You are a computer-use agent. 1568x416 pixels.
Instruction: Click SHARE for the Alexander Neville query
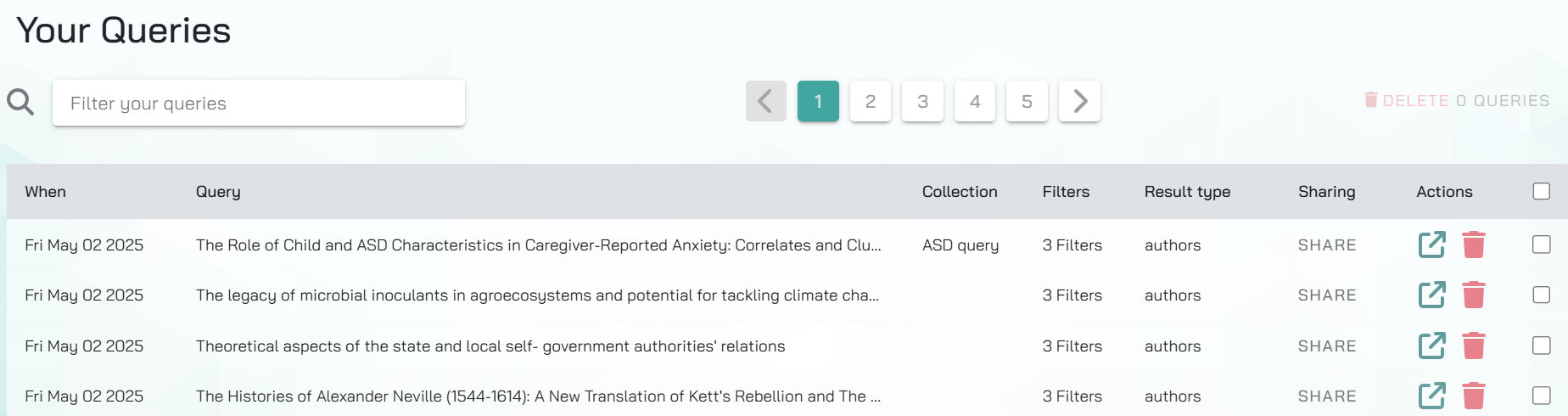tap(1327, 396)
